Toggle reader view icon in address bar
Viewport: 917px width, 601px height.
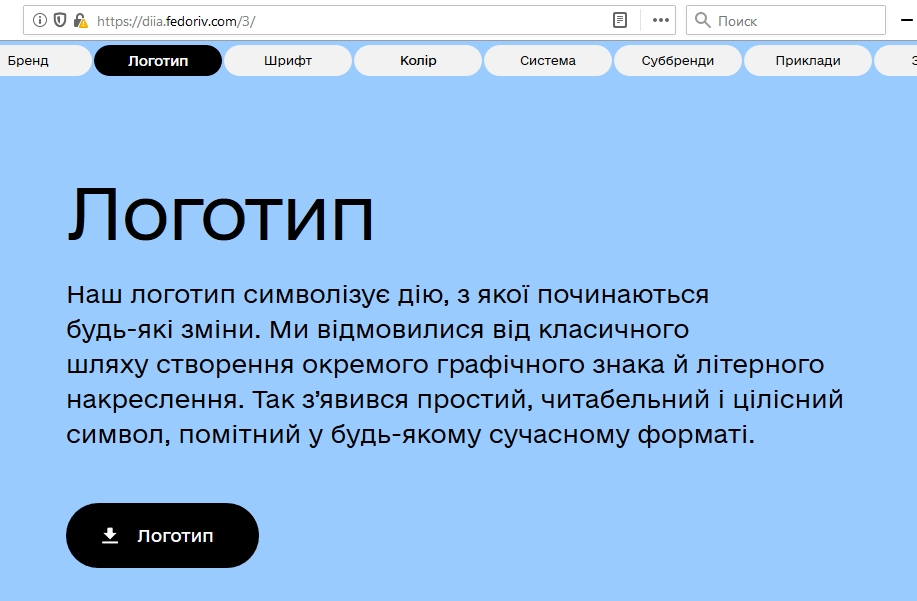(619, 20)
